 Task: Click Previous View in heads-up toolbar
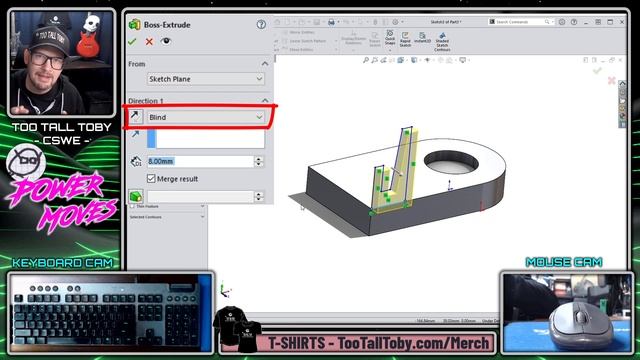[x=383, y=60]
